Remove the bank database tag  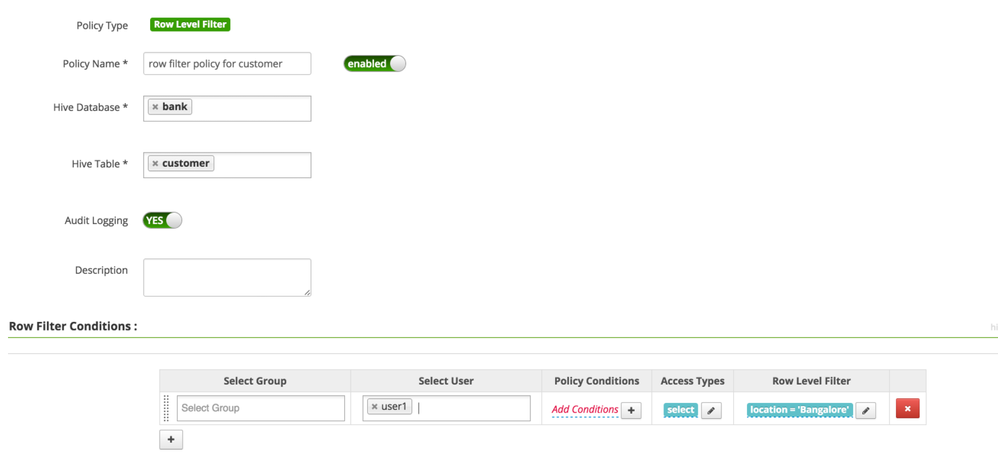coord(155,107)
